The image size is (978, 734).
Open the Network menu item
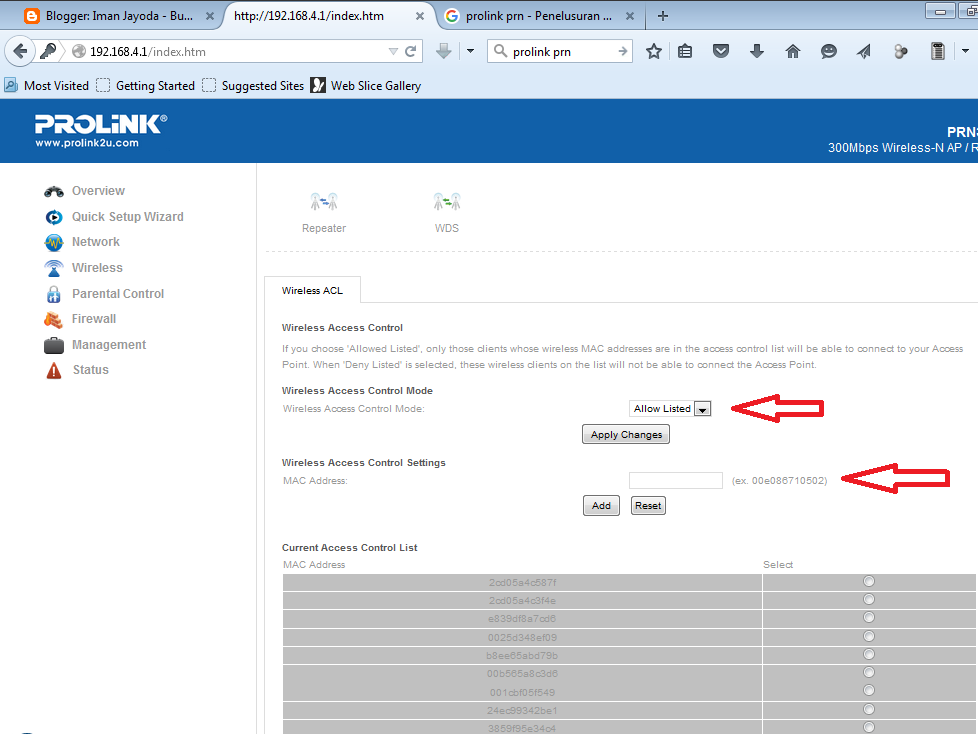[95, 242]
